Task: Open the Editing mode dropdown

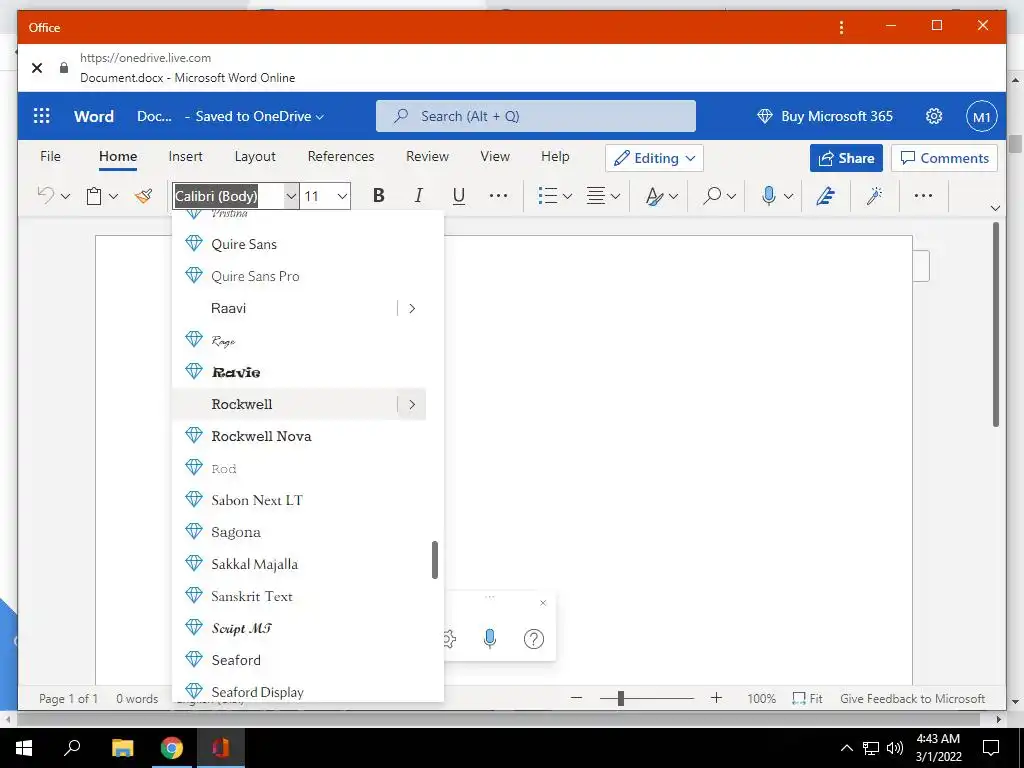Action: tap(654, 158)
